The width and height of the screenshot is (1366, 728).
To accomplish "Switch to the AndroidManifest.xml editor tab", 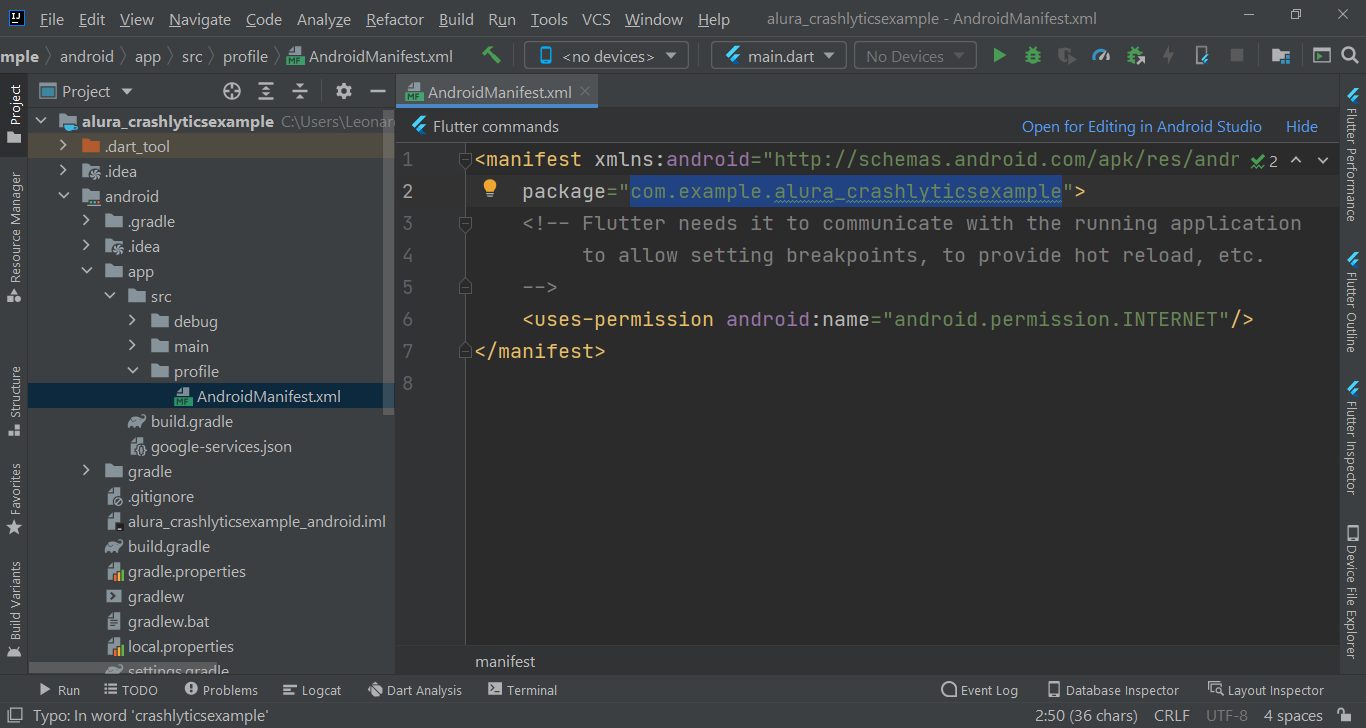I will click(497, 89).
